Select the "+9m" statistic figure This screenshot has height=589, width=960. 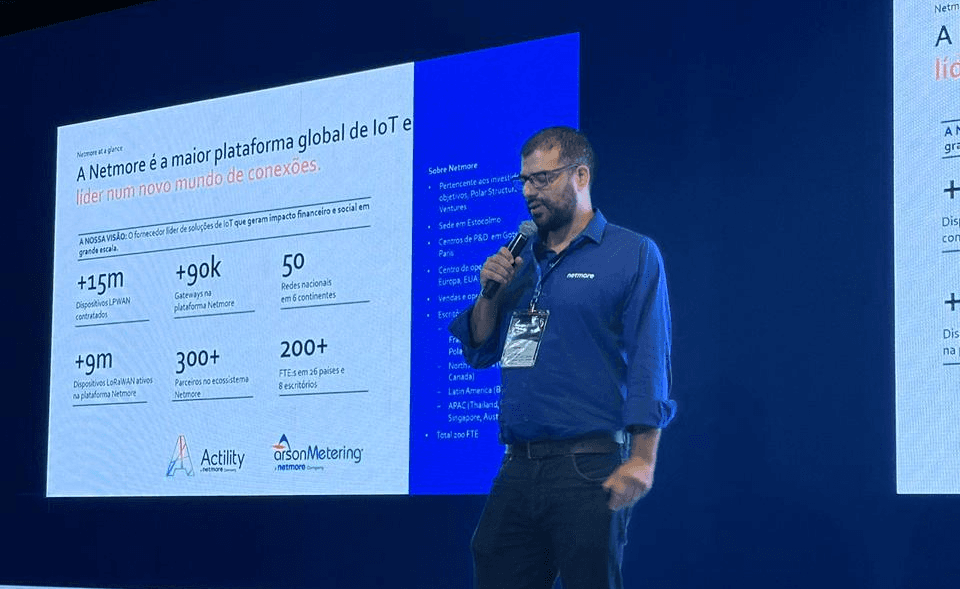pyautogui.click(x=94, y=361)
